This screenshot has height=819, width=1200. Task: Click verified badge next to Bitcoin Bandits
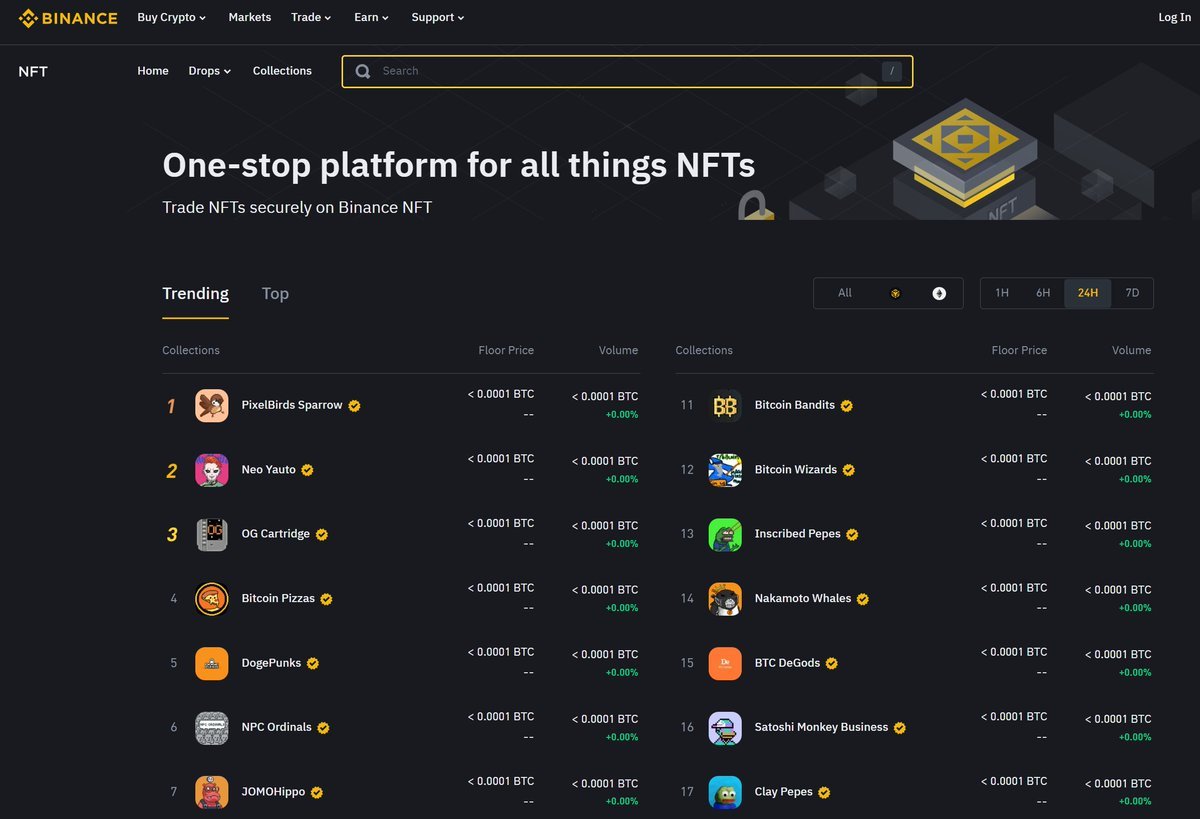[x=846, y=406]
